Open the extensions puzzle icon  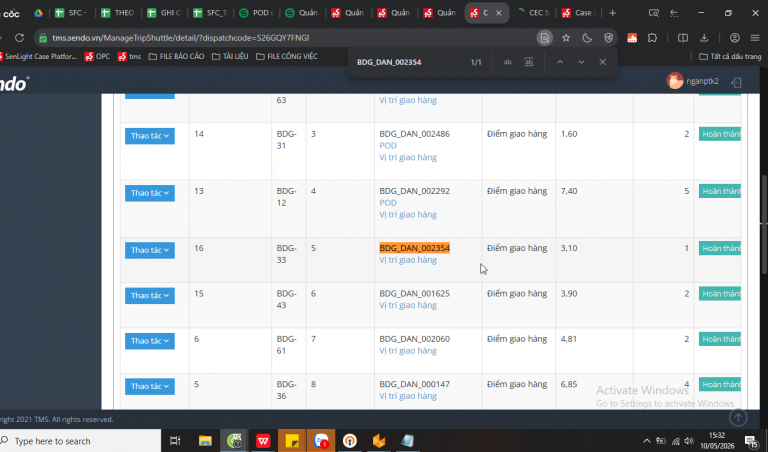coord(652,38)
